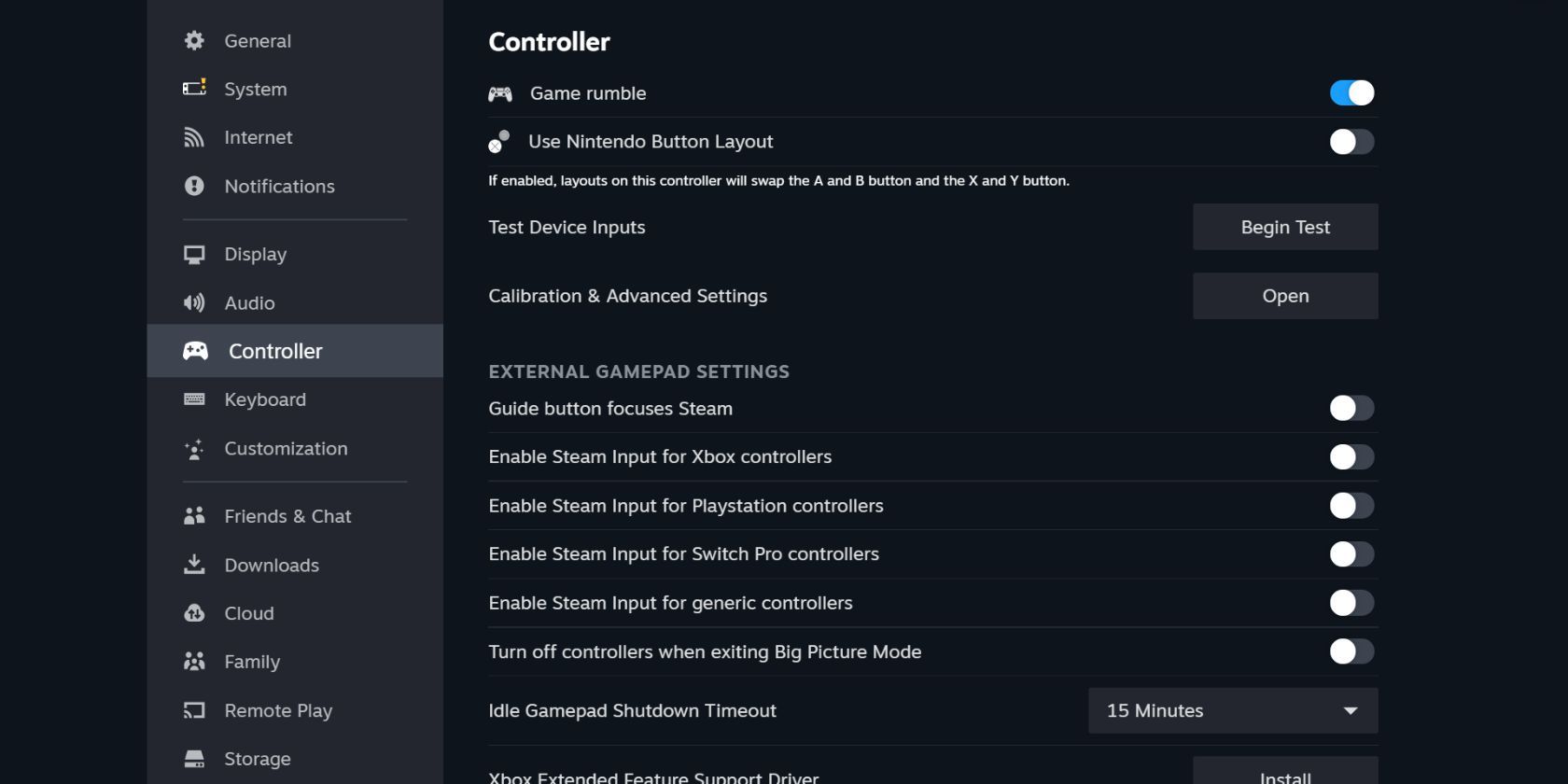Click the Notifications exclamation icon
This screenshot has height=784, width=1568.
click(x=193, y=186)
